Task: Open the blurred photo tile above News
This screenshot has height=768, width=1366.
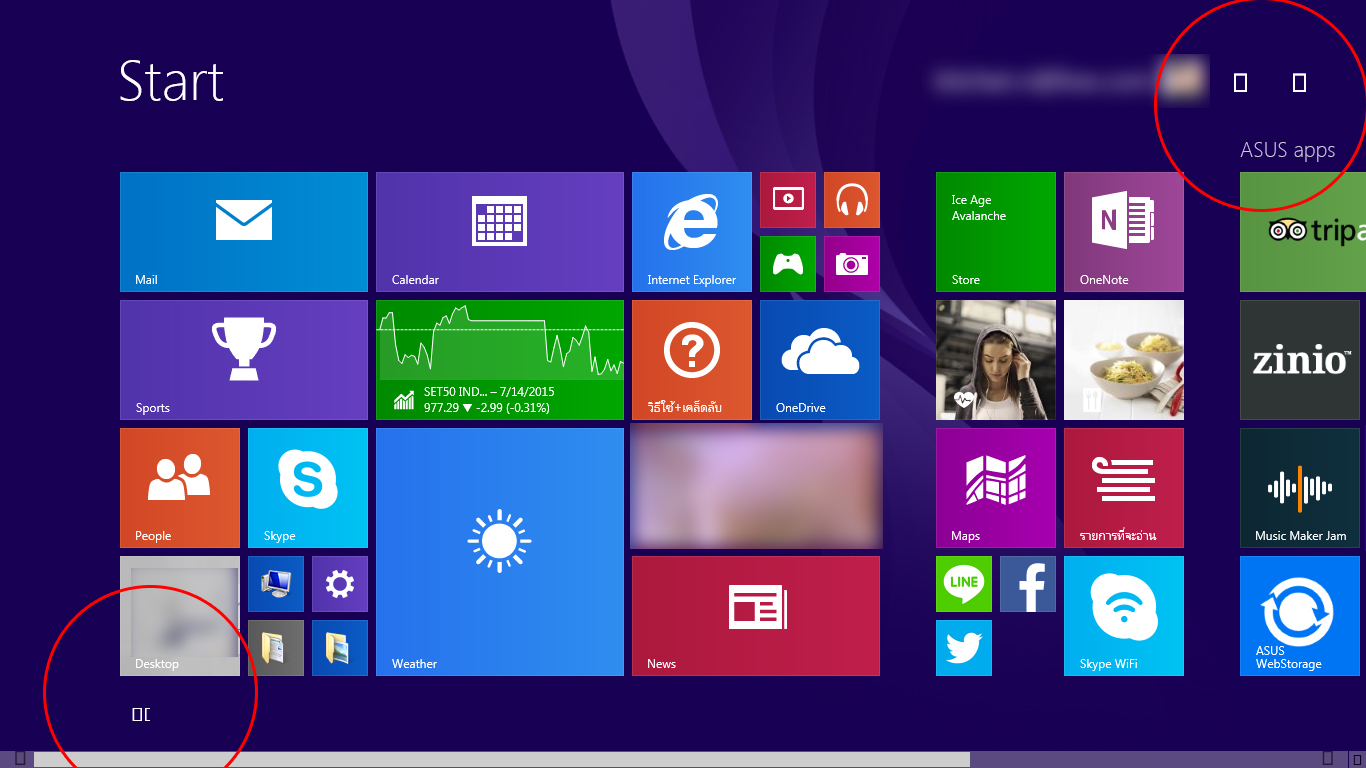Action: coord(756,487)
